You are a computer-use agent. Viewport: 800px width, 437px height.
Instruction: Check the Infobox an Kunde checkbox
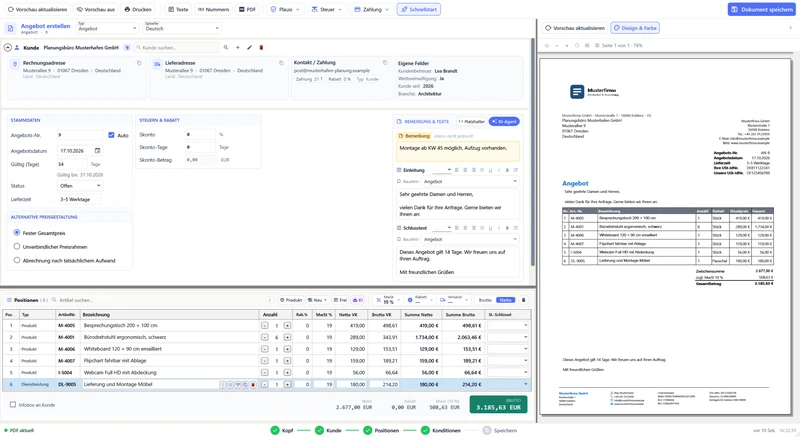pos(13,404)
